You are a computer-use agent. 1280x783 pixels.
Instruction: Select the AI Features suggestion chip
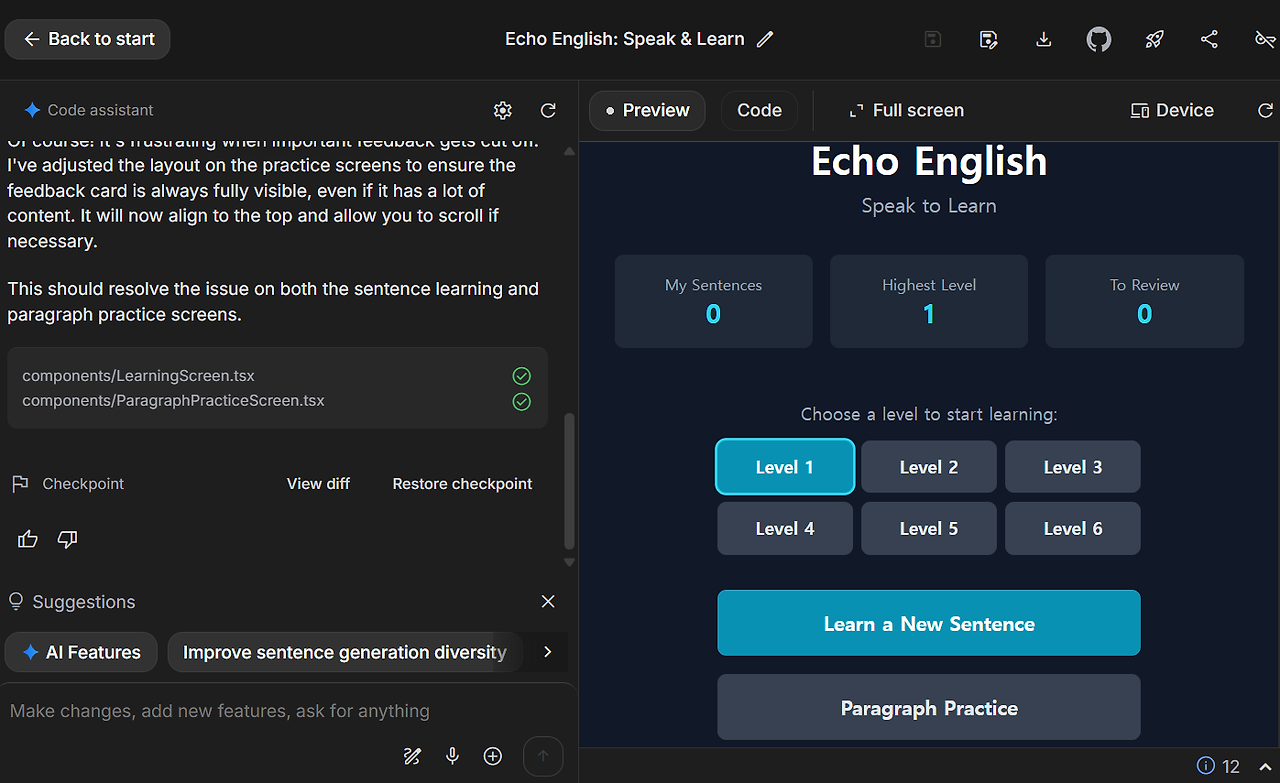81,652
